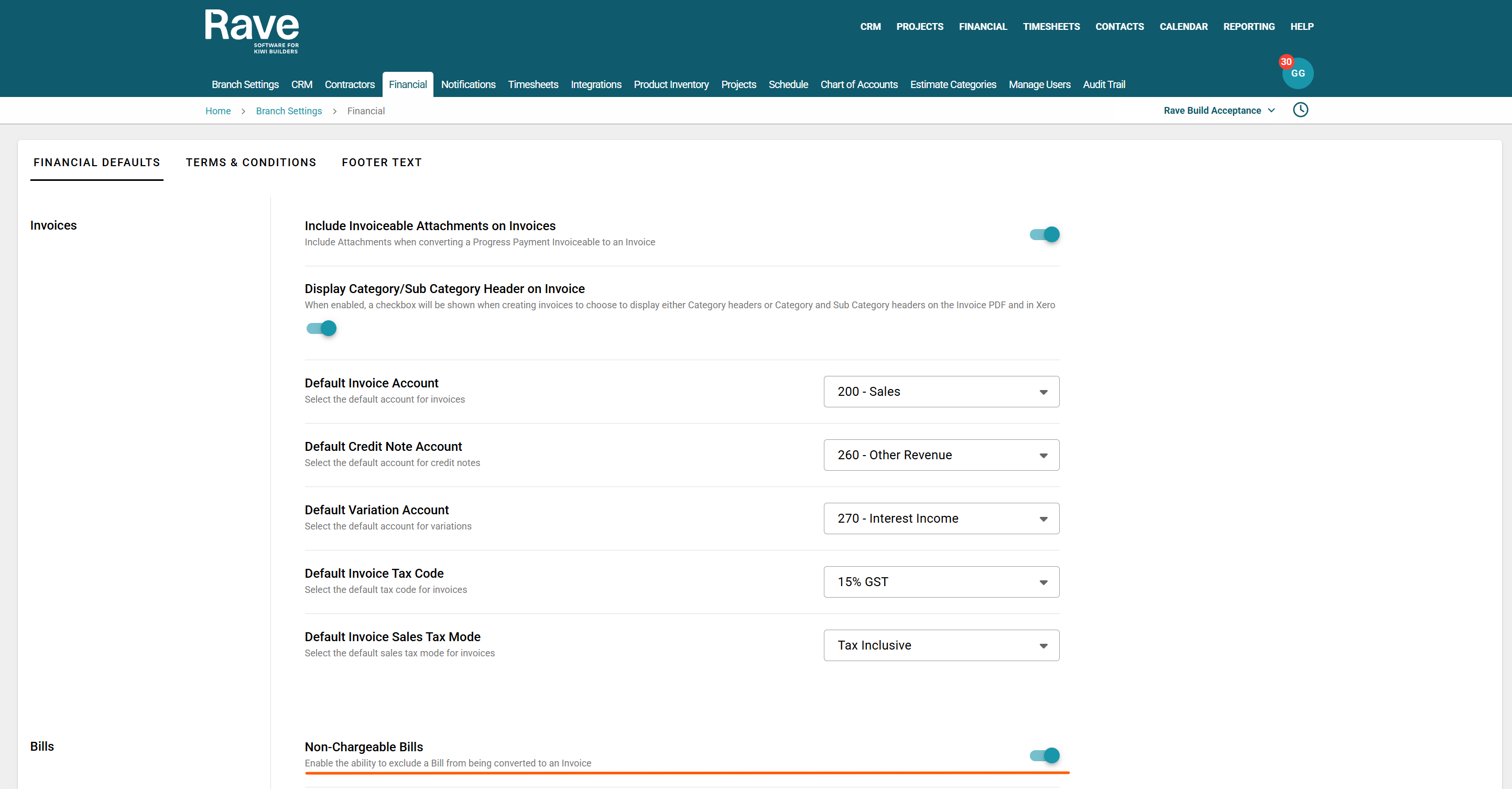Open the Footer Text tab
The width and height of the screenshot is (1512, 789).
click(382, 163)
